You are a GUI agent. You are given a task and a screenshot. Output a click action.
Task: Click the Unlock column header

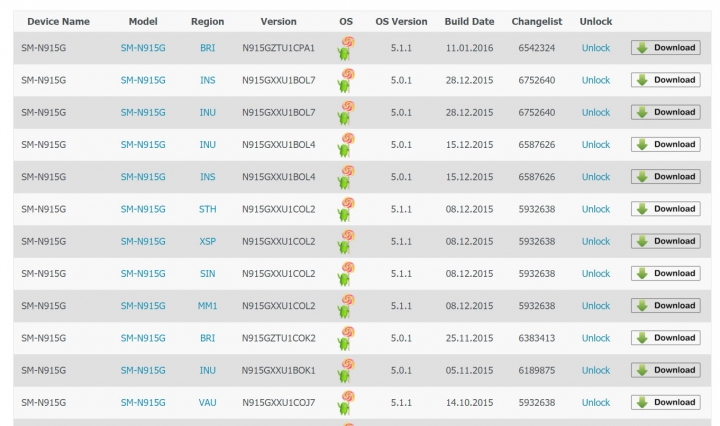coord(596,22)
